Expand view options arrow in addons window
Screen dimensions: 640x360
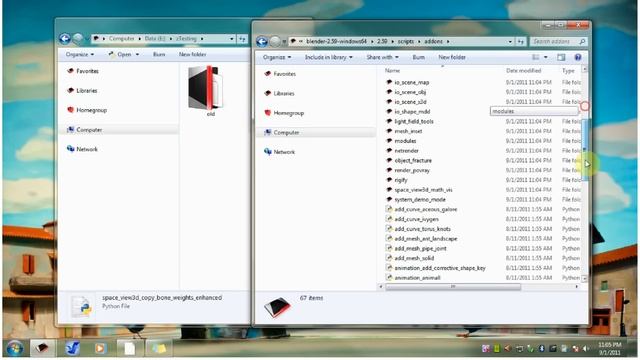(x=546, y=57)
